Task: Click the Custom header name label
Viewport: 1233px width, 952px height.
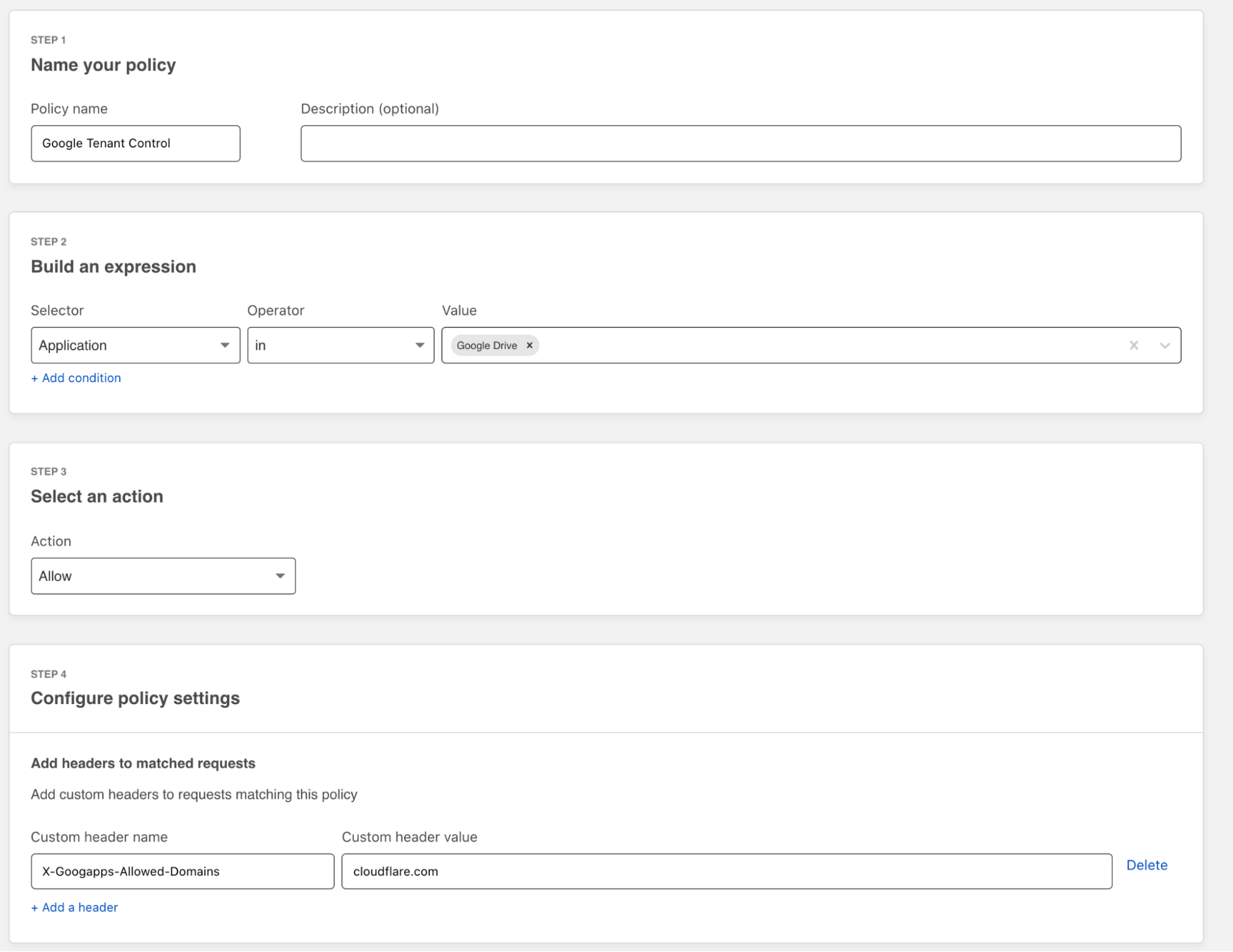Action: pyautogui.click(x=99, y=837)
